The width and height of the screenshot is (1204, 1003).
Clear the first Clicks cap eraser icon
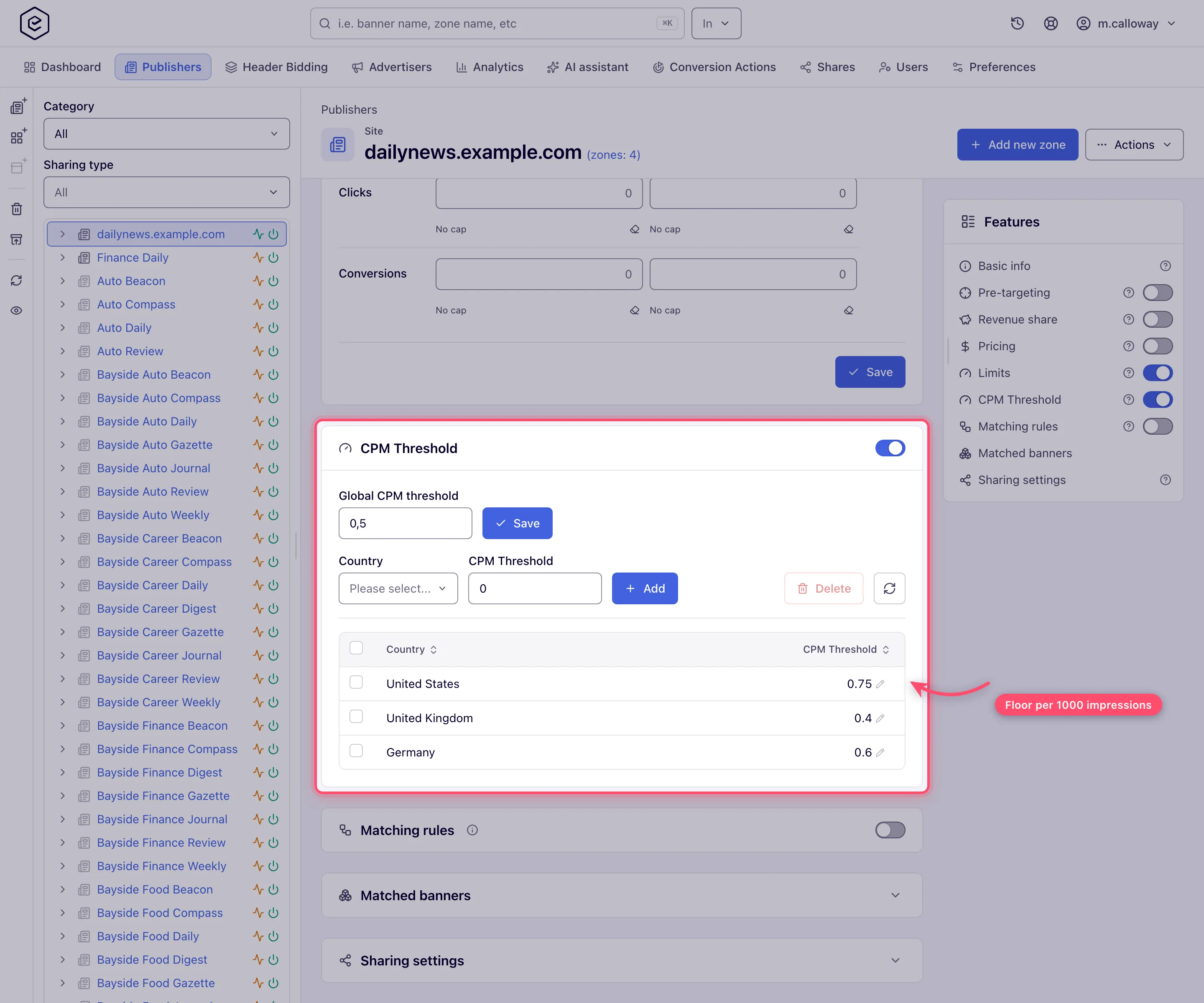point(635,229)
